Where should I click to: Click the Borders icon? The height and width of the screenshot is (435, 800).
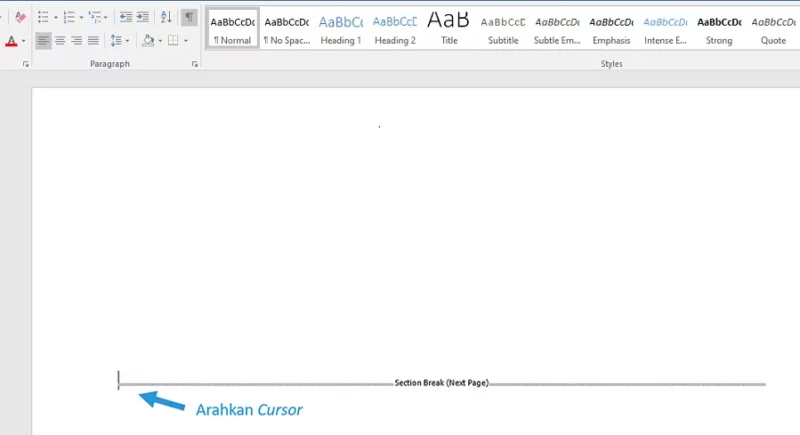(x=173, y=41)
